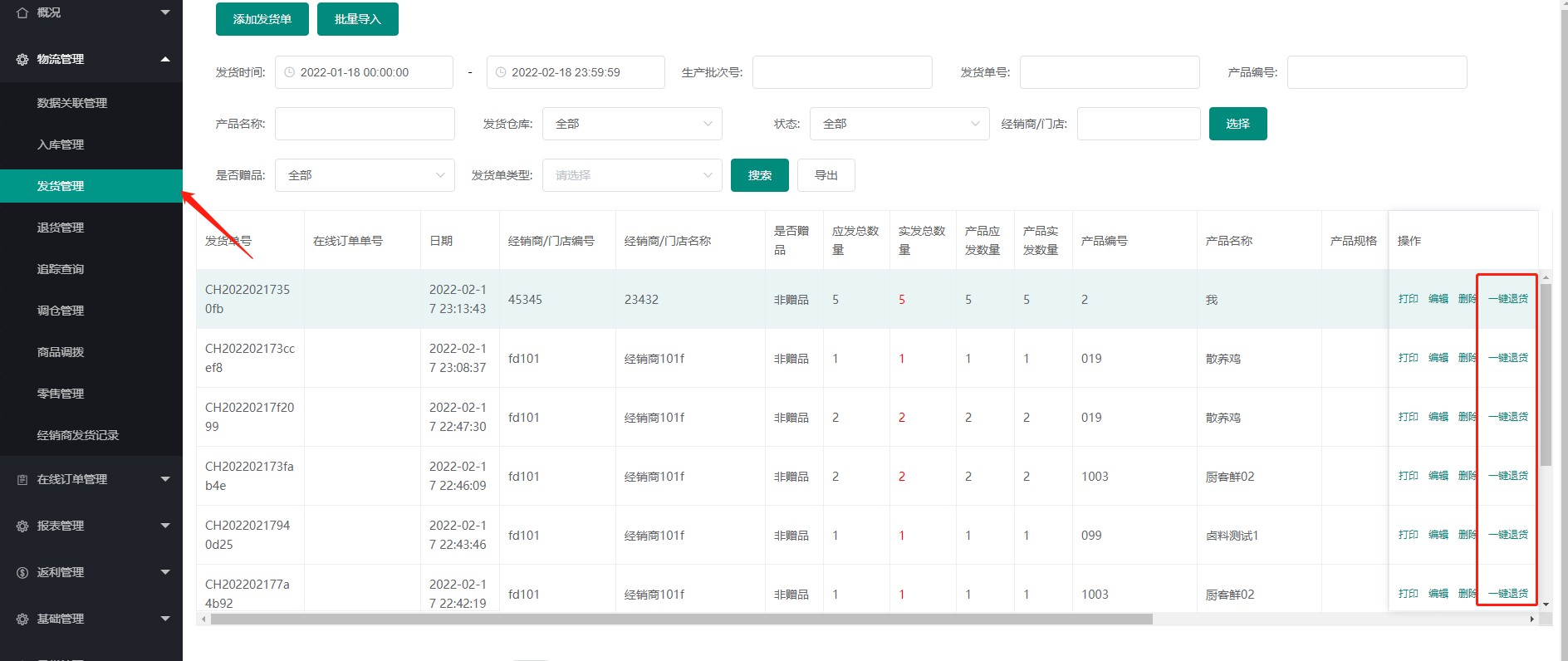Click 编辑 for order CH20220217f2099

[1438, 417]
